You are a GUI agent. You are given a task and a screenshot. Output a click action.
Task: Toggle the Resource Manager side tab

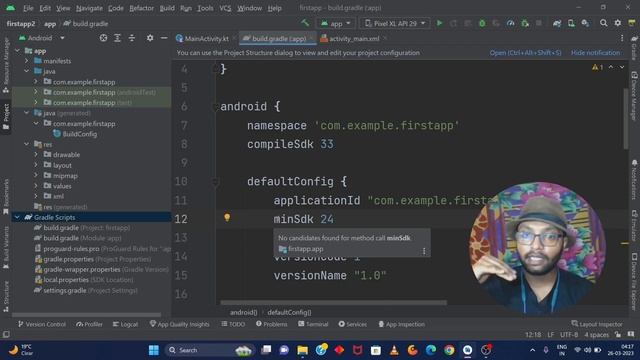pyautogui.click(x=6, y=65)
